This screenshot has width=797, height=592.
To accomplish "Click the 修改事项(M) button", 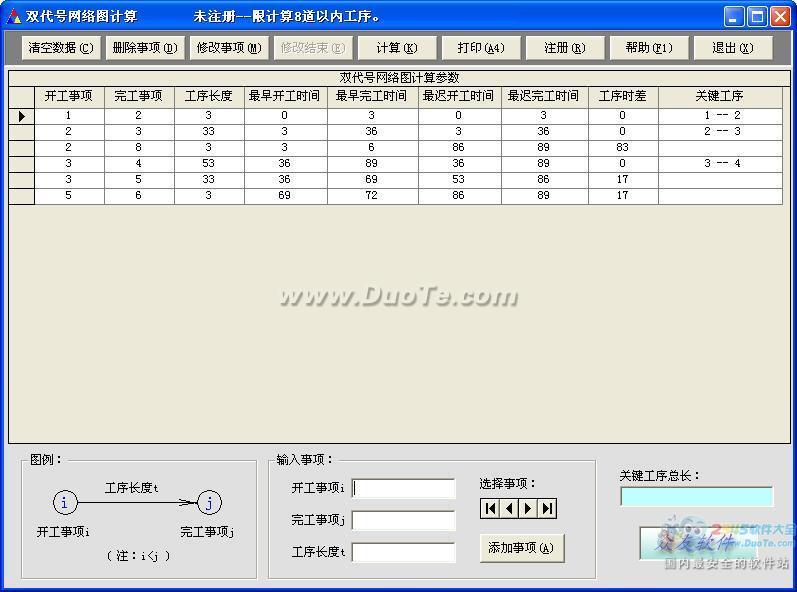I will 229,48.
